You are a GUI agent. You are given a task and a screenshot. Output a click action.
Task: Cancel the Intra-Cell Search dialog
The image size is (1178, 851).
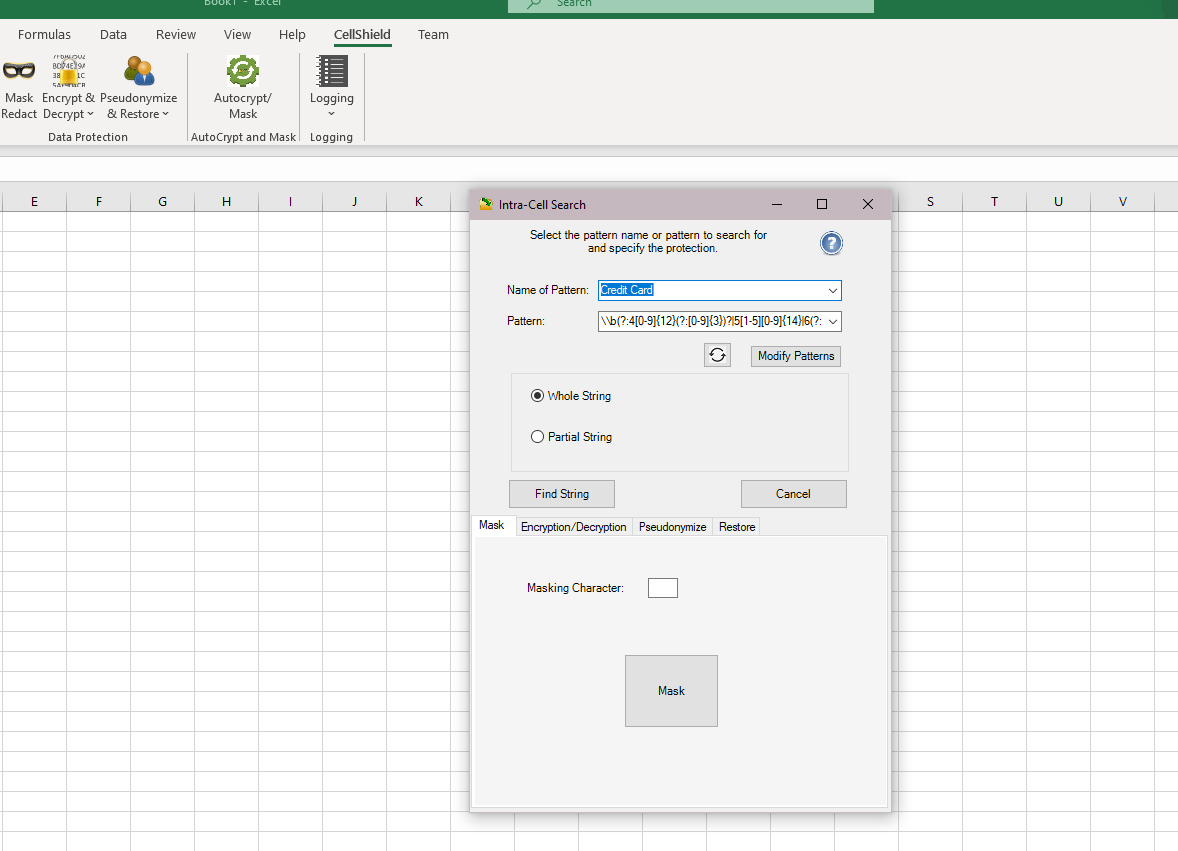pos(793,494)
